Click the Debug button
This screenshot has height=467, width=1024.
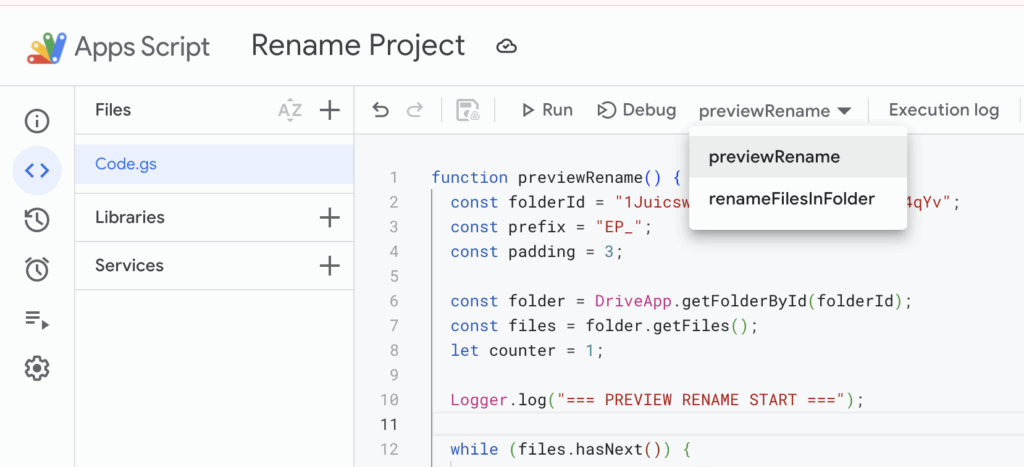click(x=637, y=110)
